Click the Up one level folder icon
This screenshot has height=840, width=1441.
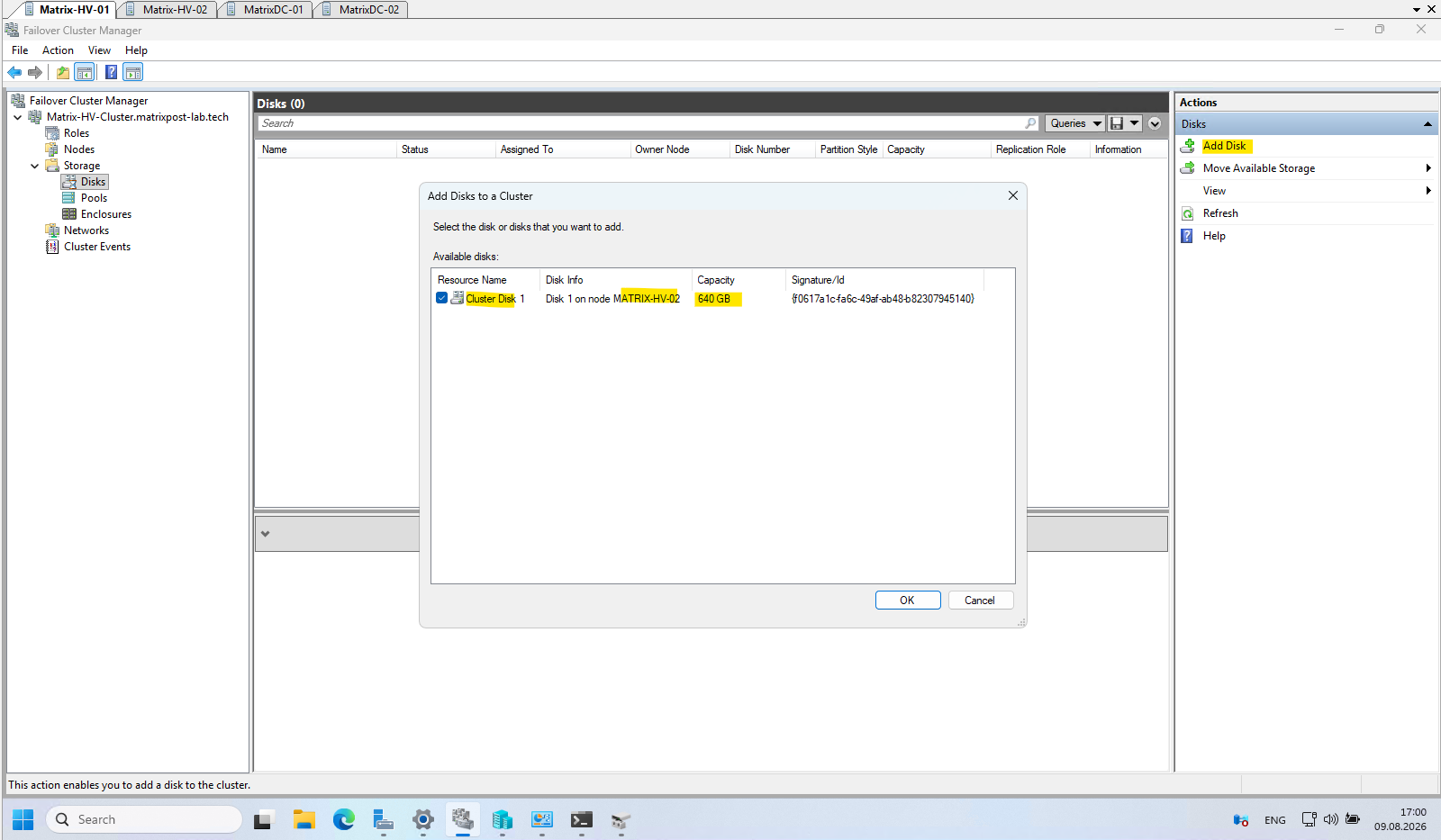tap(63, 72)
